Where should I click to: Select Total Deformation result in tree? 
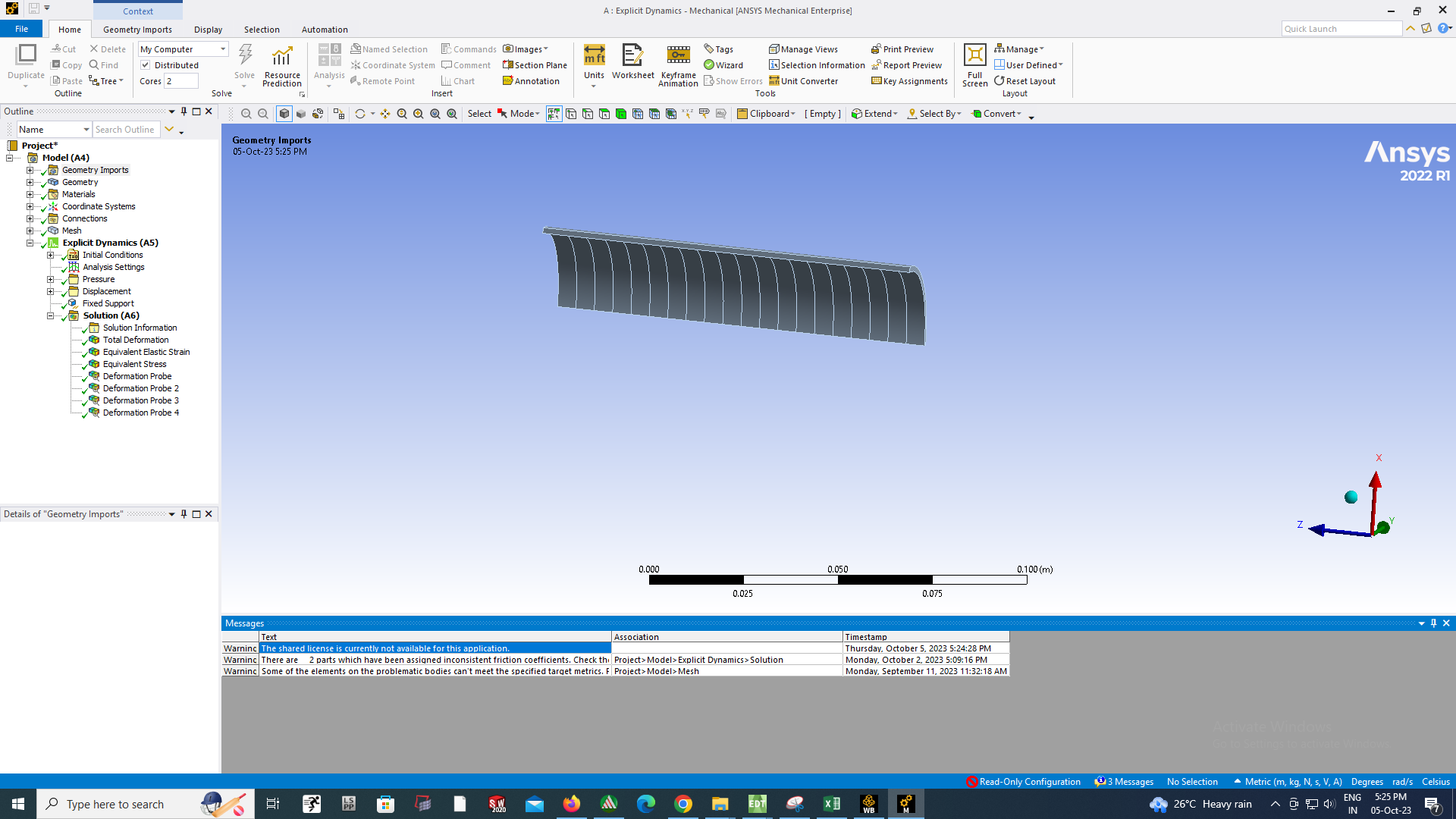(136, 340)
